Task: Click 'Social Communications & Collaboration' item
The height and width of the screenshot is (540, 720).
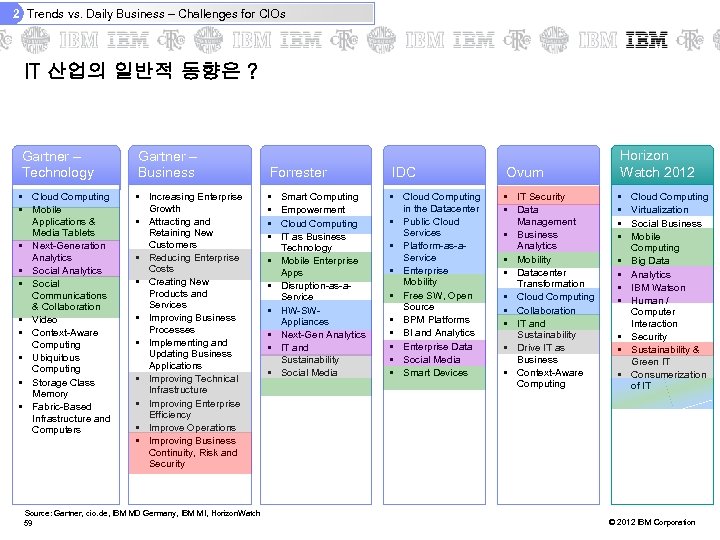Action: (x=69, y=295)
